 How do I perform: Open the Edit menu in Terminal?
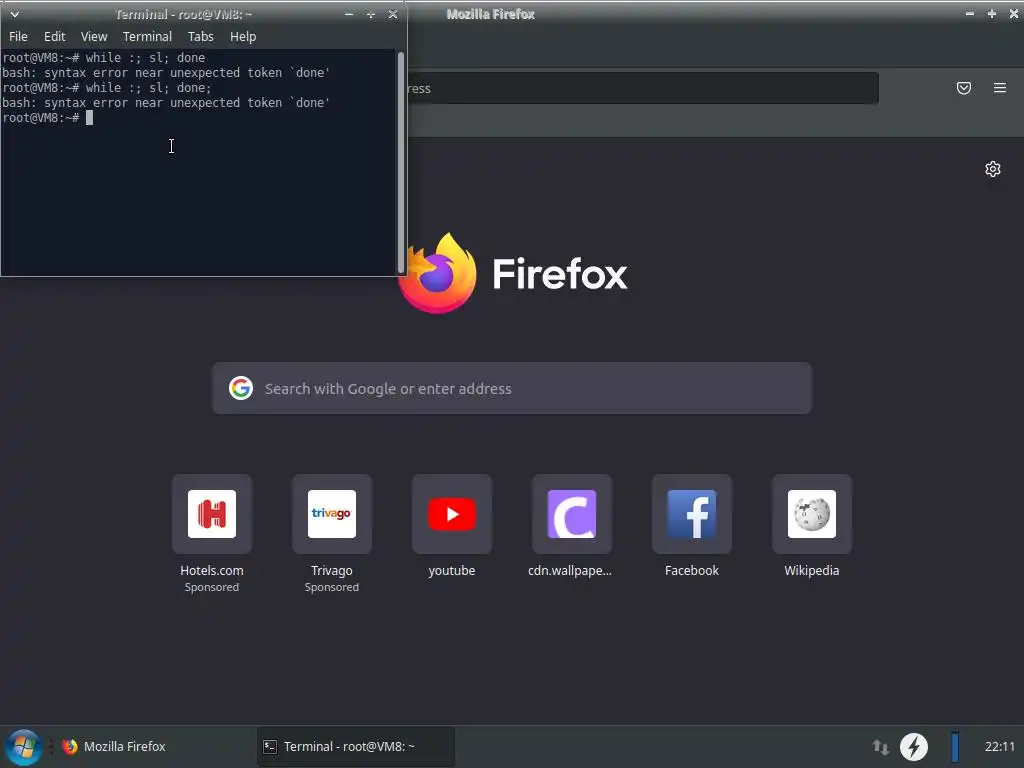click(54, 37)
